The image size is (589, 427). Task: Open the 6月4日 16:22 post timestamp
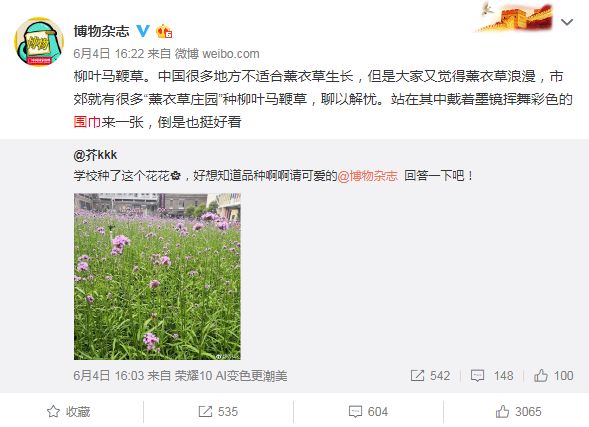coord(109,54)
